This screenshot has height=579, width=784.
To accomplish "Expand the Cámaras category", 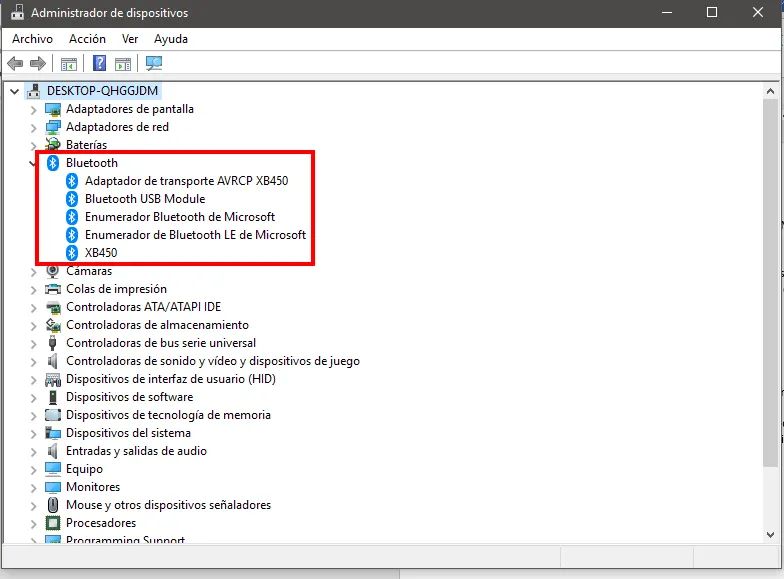I will 34,272.
